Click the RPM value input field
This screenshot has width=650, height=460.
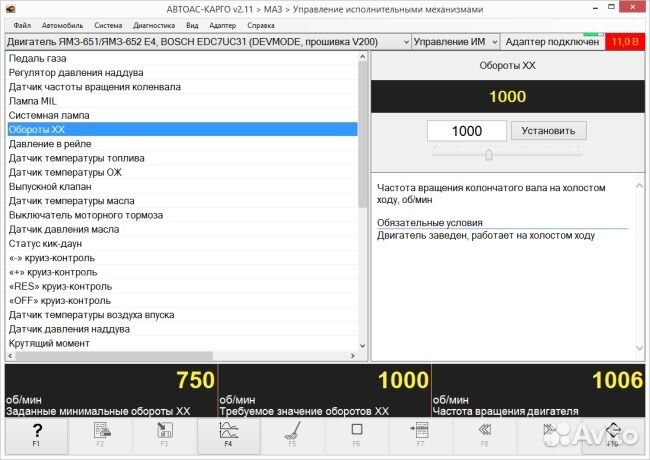tap(466, 131)
